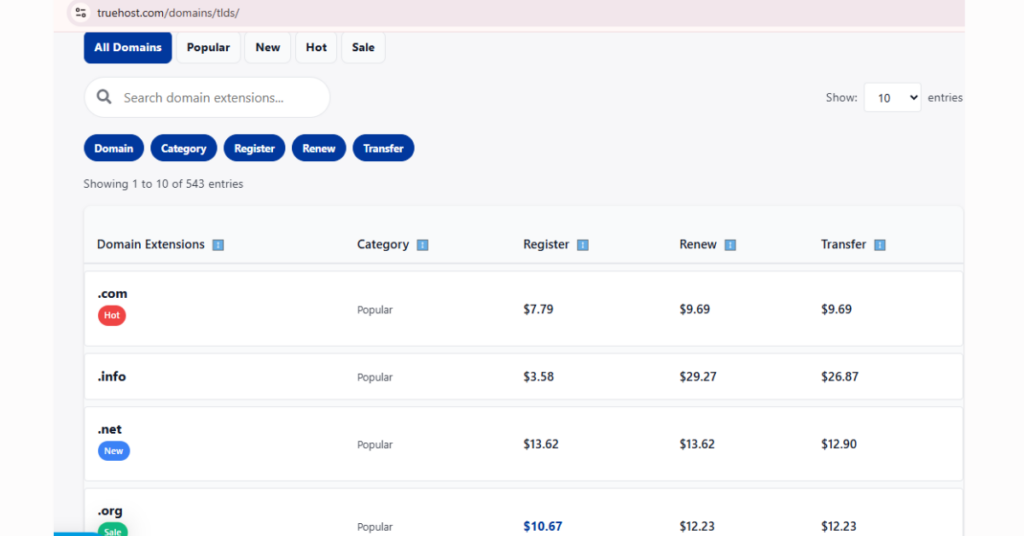Click the Renew filter pill button
This screenshot has height=536, width=1024.
[x=319, y=148]
